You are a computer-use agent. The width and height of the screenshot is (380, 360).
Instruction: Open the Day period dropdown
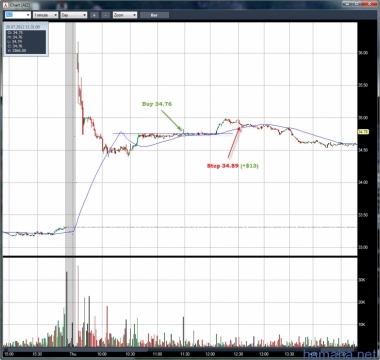tap(74, 15)
